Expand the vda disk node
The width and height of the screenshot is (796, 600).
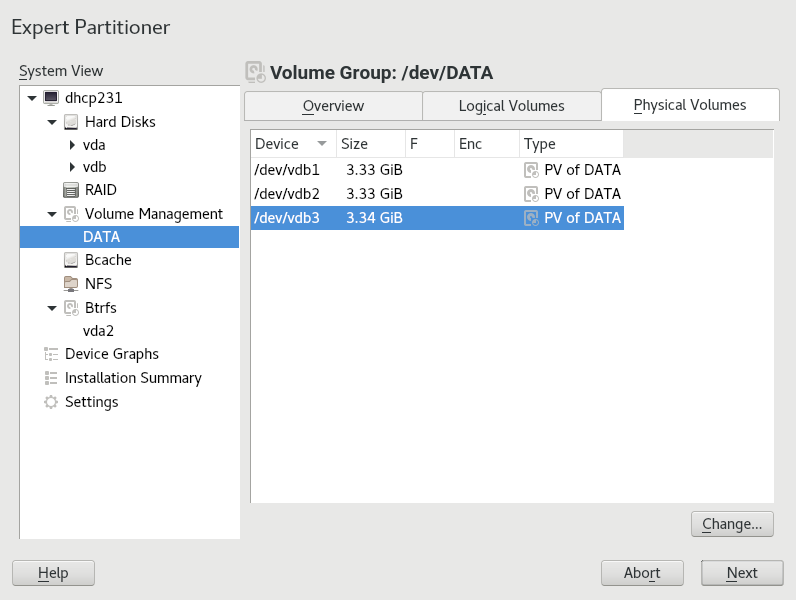tap(72, 145)
